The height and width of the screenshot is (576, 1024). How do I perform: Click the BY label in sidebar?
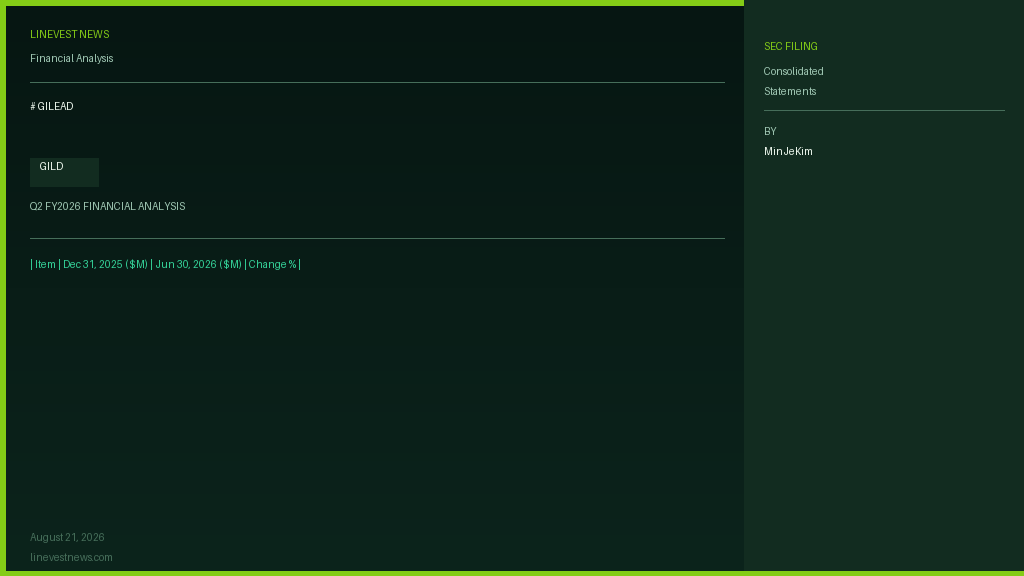[x=770, y=131]
